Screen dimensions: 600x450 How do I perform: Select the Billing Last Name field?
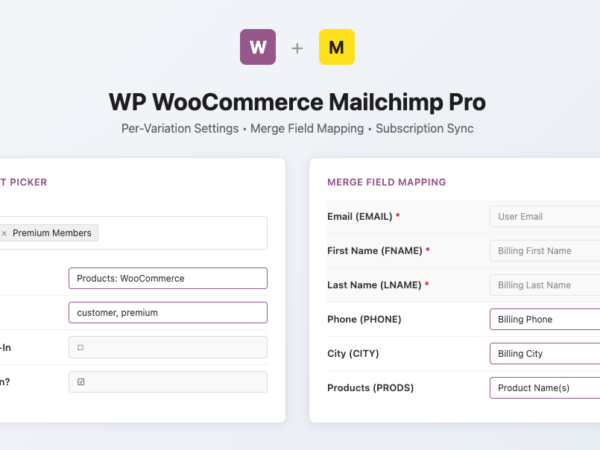(x=545, y=285)
